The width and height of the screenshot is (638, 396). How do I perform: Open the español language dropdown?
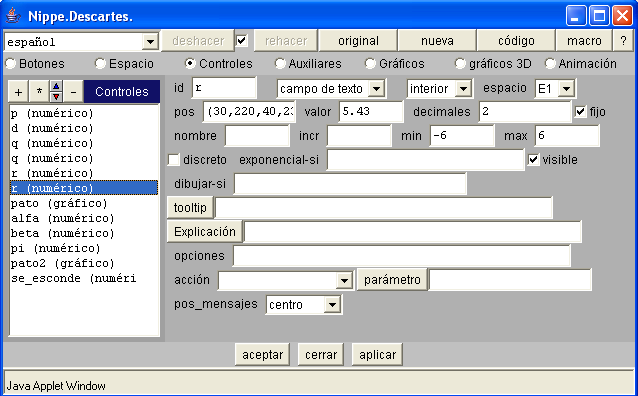(x=150, y=42)
